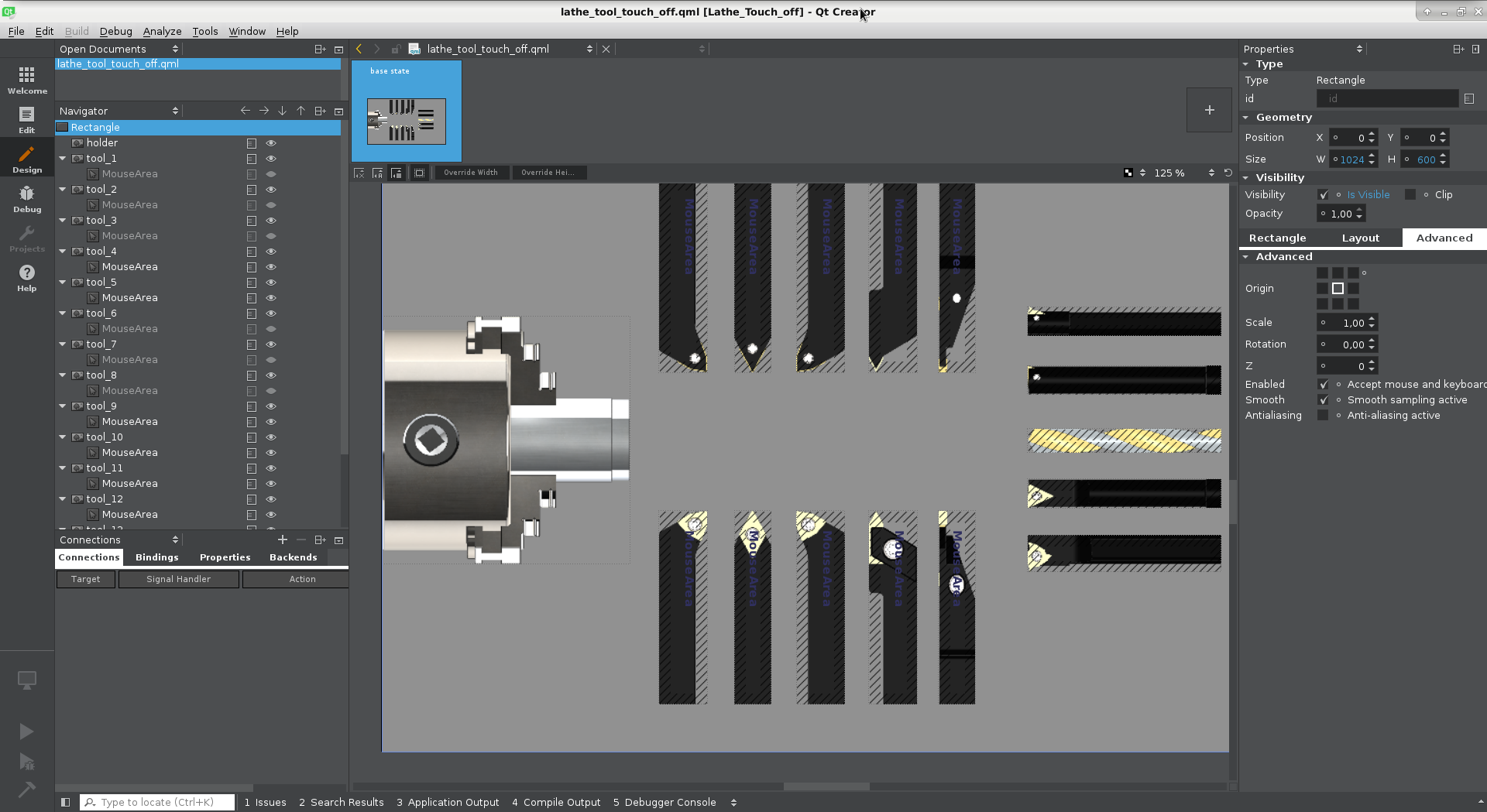
Task: Collapse the Visibility section
Action: point(1246,178)
